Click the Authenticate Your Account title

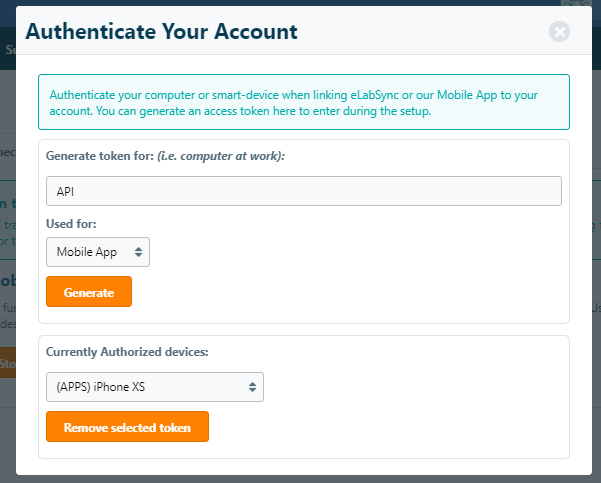pyautogui.click(x=161, y=31)
